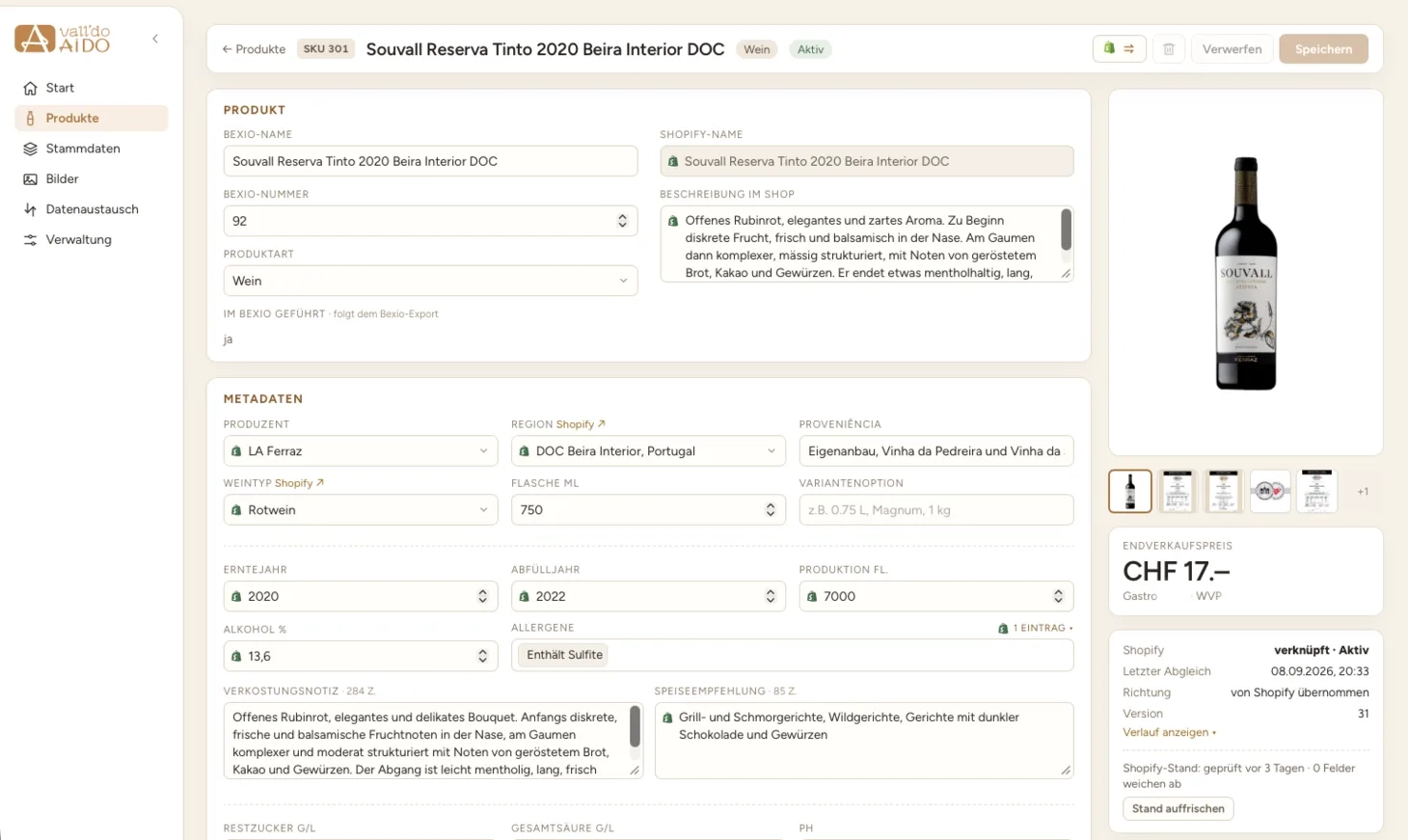Click the Erntejahr stepper arrows
Screen dimensions: 1408x840
pos(482,597)
